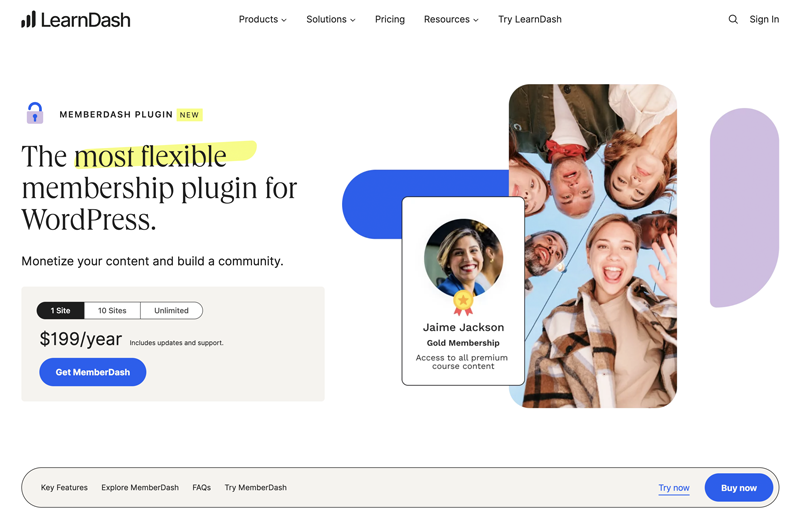Click the MEMBERDASH PLUGIN heading label
The image size is (798, 516).
click(116, 114)
